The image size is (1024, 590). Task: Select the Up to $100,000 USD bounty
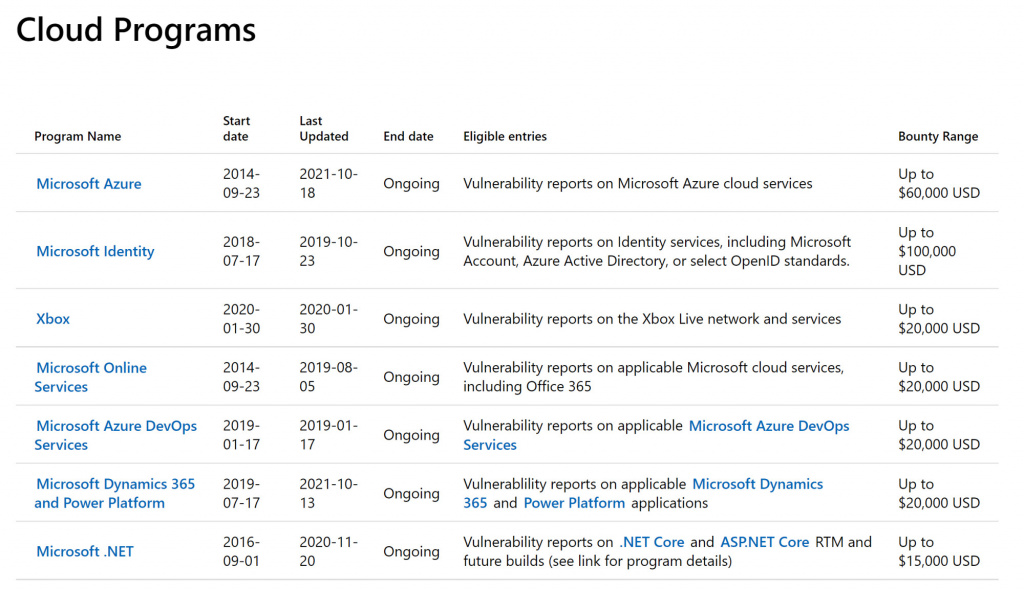click(927, 252)
